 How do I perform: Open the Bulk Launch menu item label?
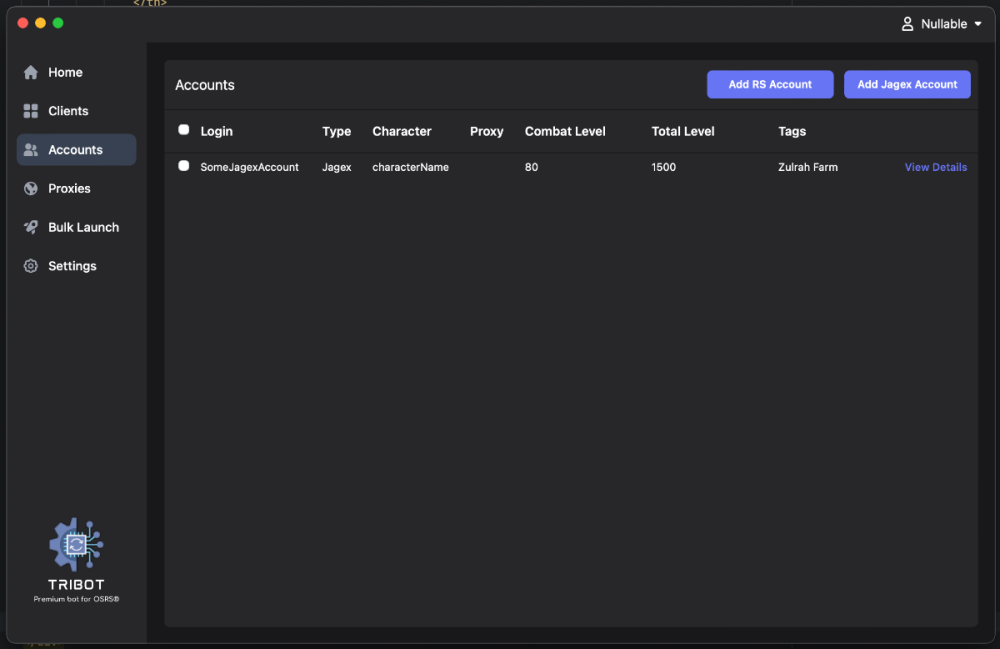click(x=83, y=227)
